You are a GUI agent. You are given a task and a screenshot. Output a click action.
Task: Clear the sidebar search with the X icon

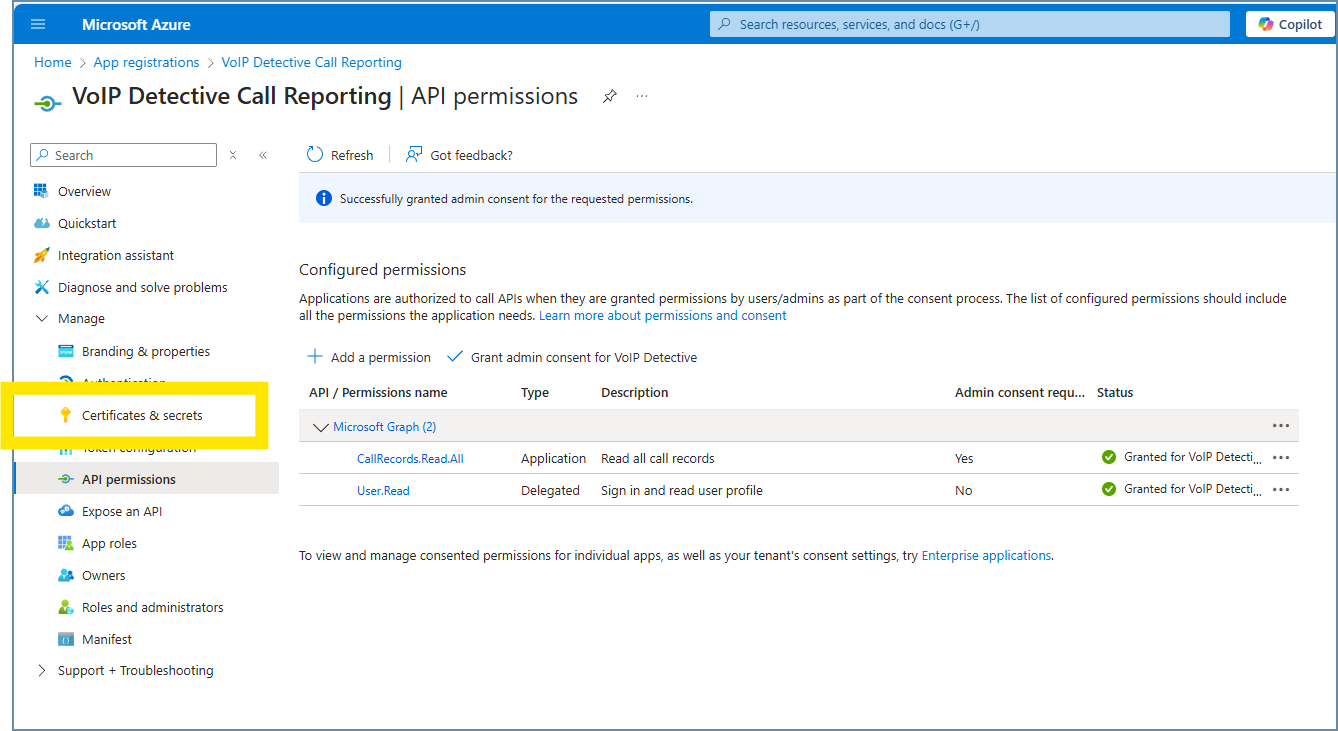coord(233,155)
